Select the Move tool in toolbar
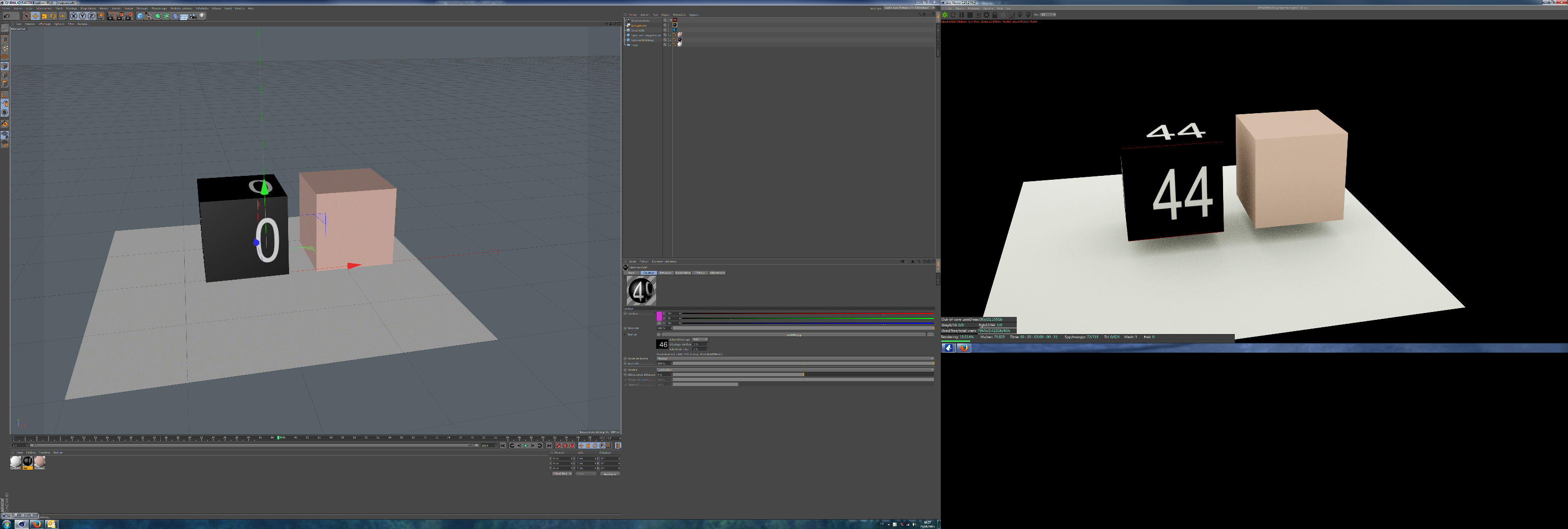Viewport: 1568px width, 529px height. click(x=35, y=17)
